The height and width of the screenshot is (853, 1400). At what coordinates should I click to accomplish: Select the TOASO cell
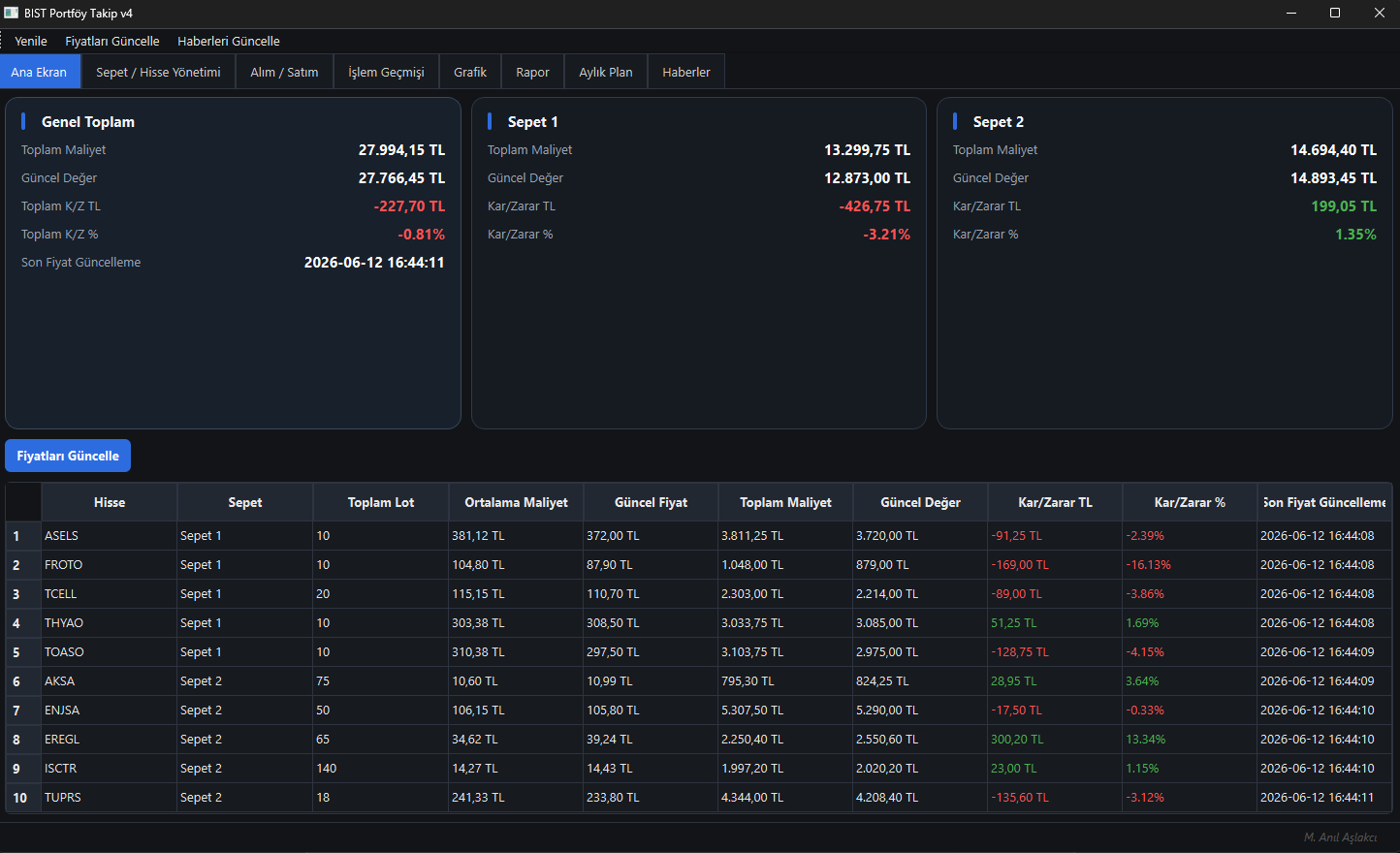[110, 652]
